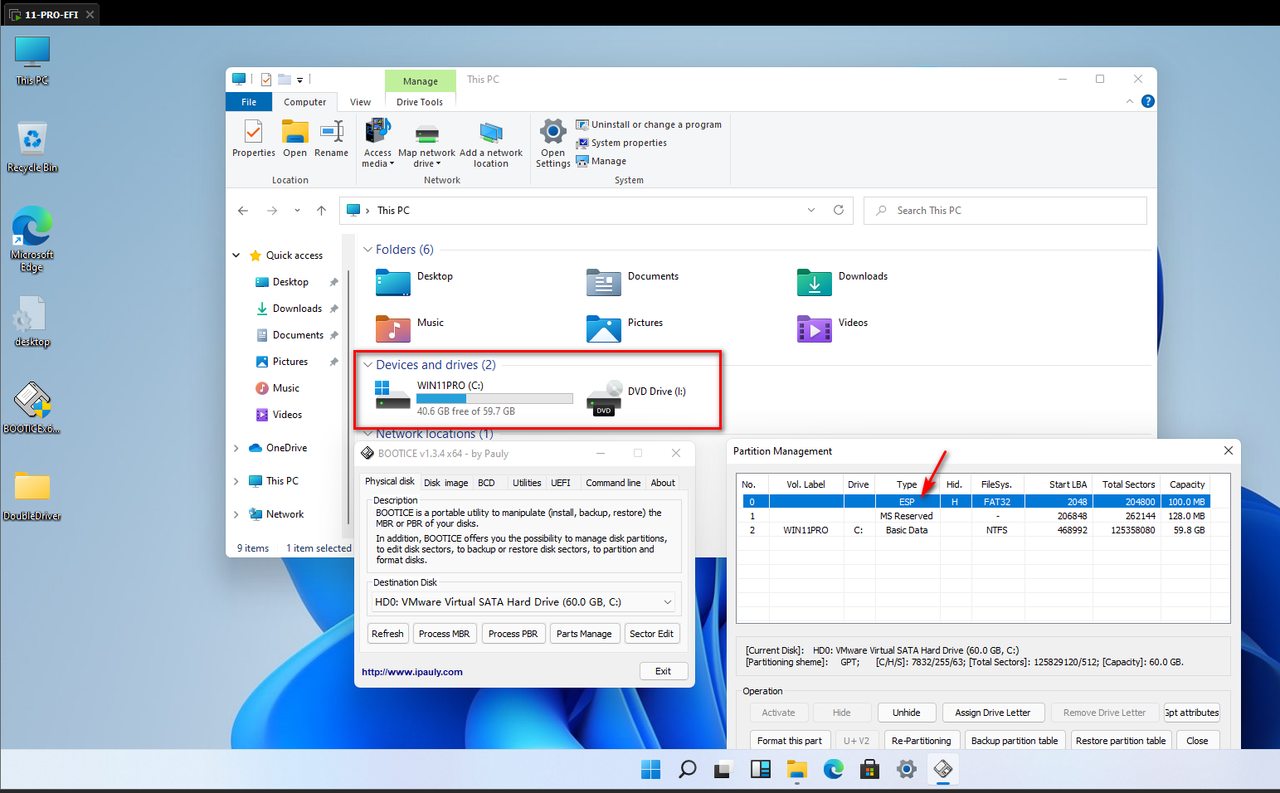Click Uninstall or change a program
1280x793 pixels.
[x=649, y=124]
